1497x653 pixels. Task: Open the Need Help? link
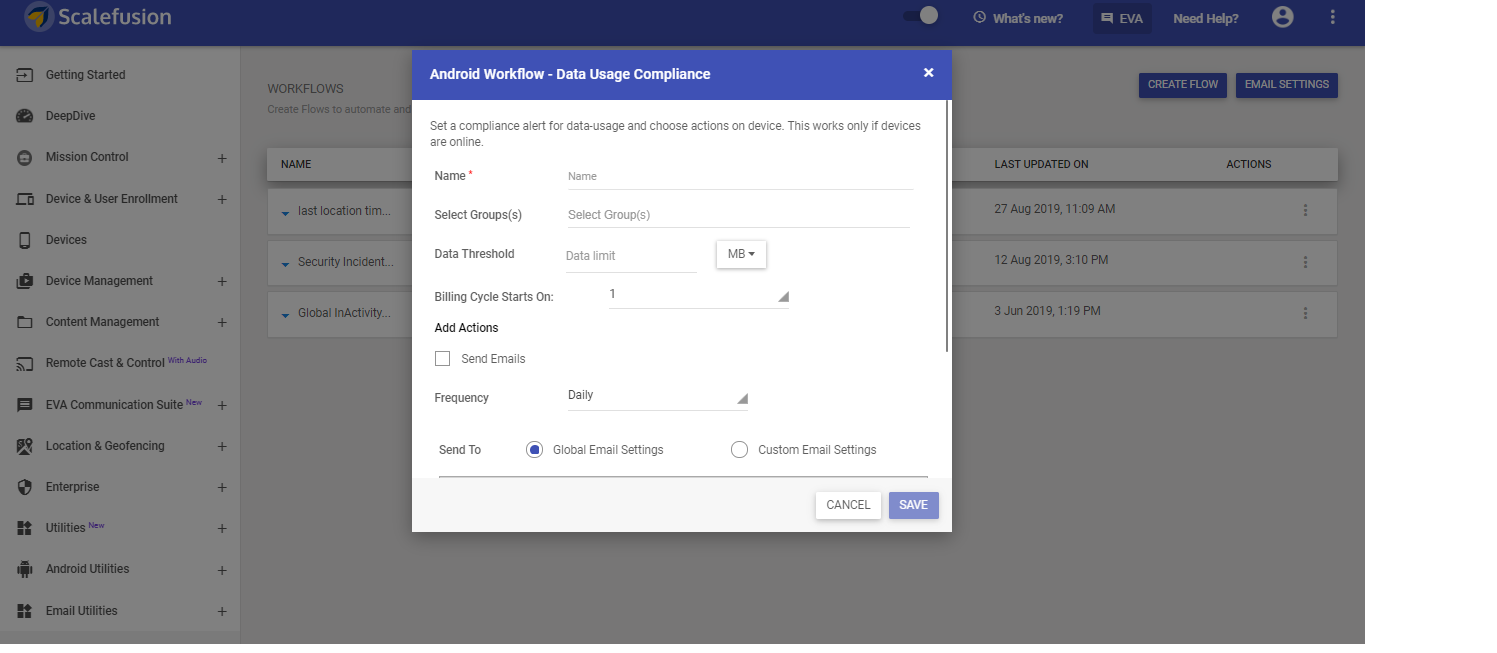(x=1205, y=18)
